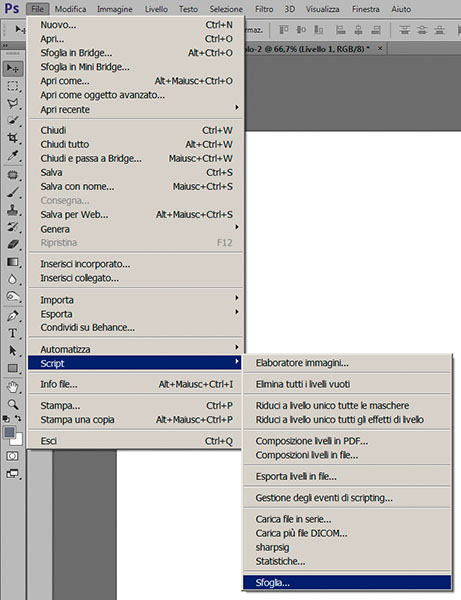Open the Livello menu
461x600 pixels.
click(156, 9)
